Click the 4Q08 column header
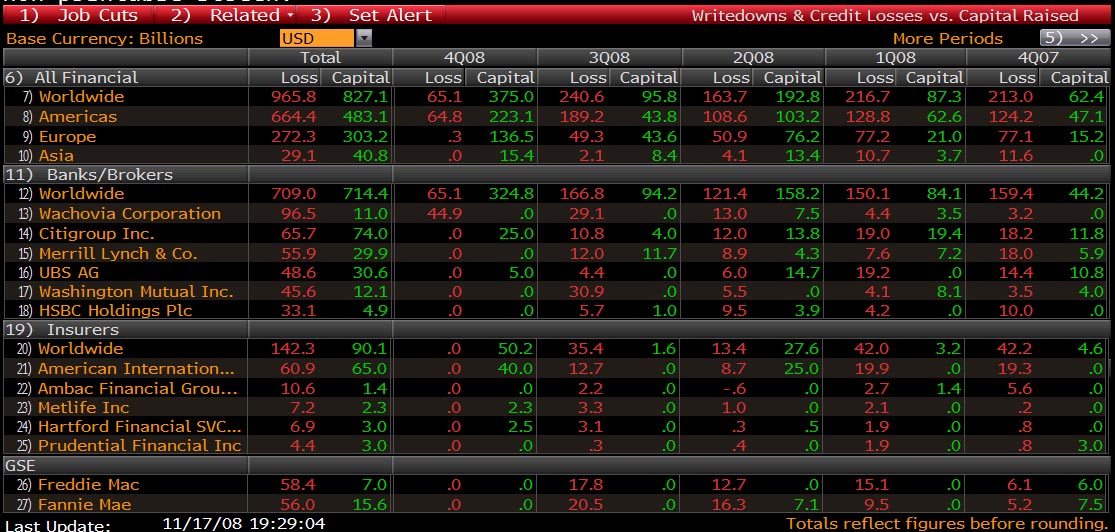The height and width of the screenshot is (532, 1115). 464,58
